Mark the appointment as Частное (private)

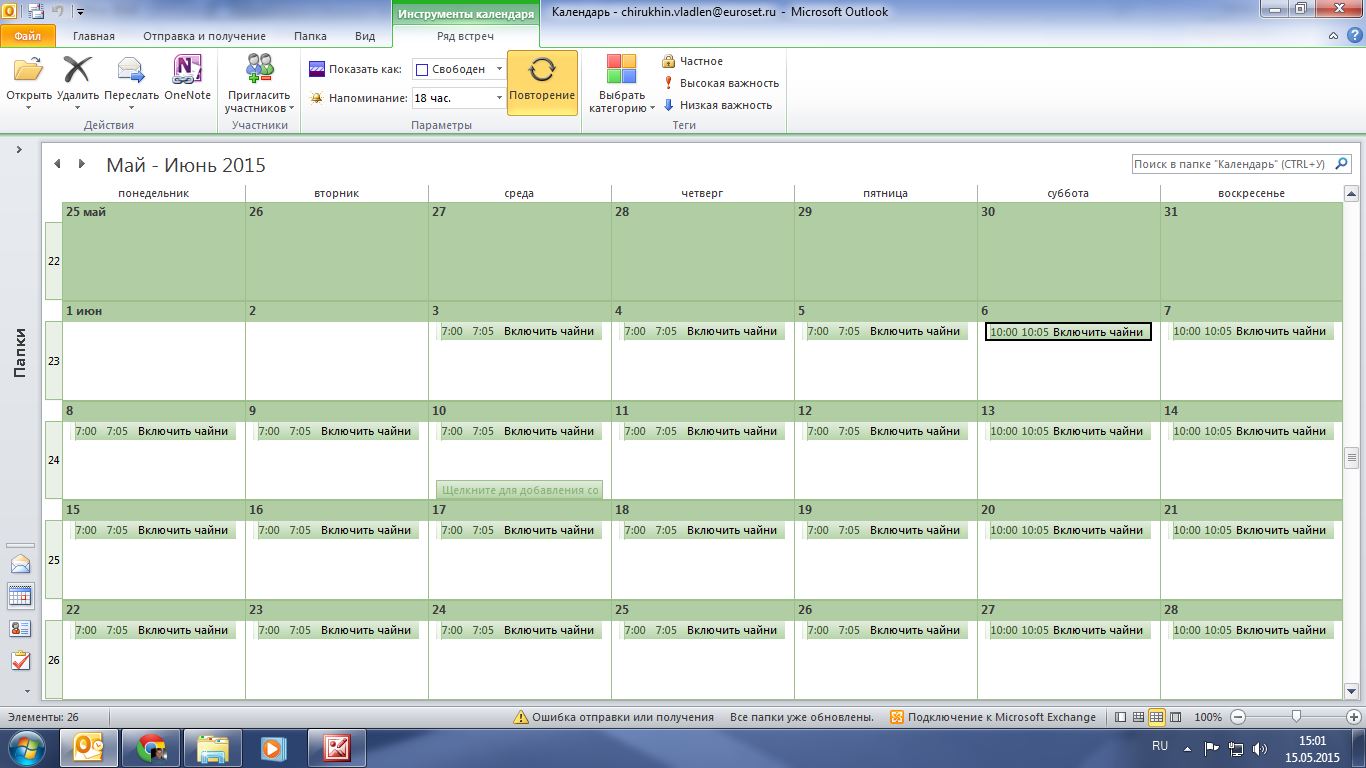pyautogui.click(x=692, y=61)
